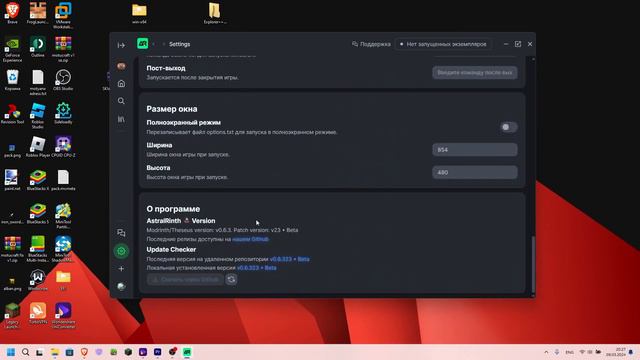Click the ENG language indicator
Viewport: 640px width, 360px height.
click(569, 352)
